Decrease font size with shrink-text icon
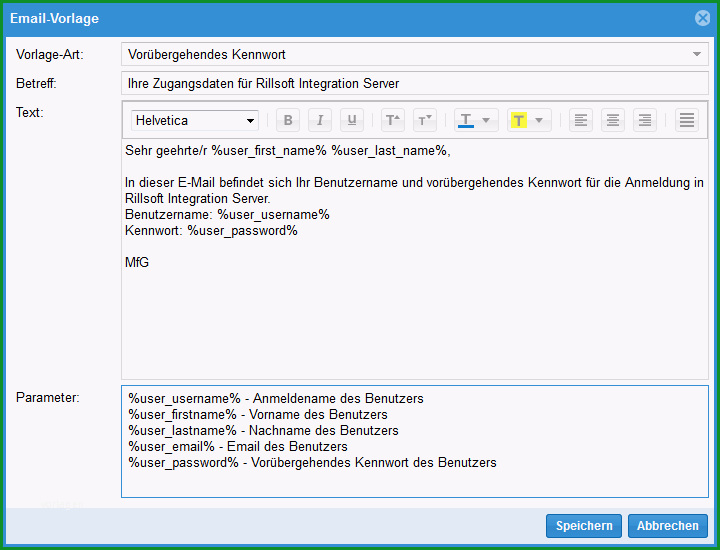Screen dimensions: 720x550 (x=425, y=120)
